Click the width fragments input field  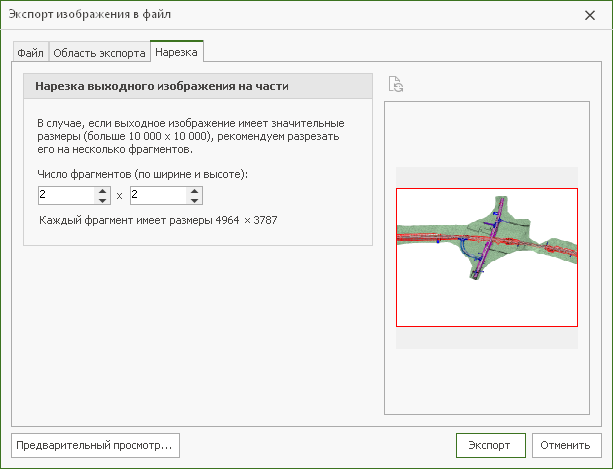[66, 195]
